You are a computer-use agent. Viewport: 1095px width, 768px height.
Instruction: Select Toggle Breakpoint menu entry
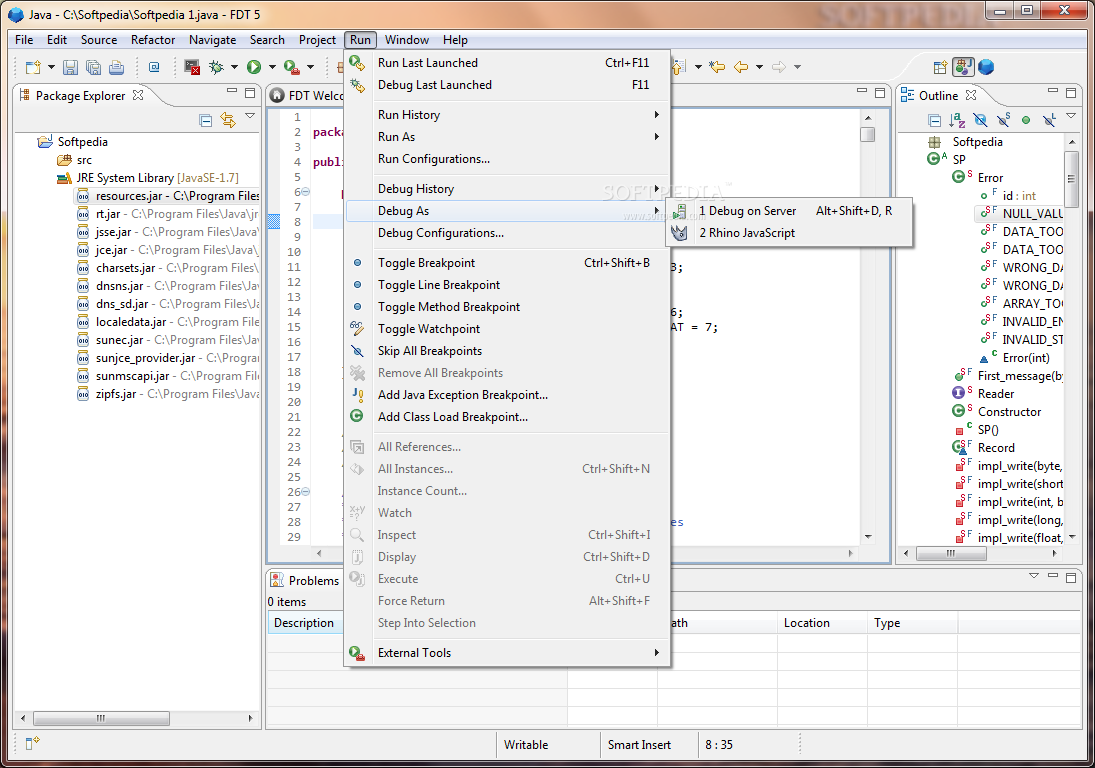[x=508, y=263]
